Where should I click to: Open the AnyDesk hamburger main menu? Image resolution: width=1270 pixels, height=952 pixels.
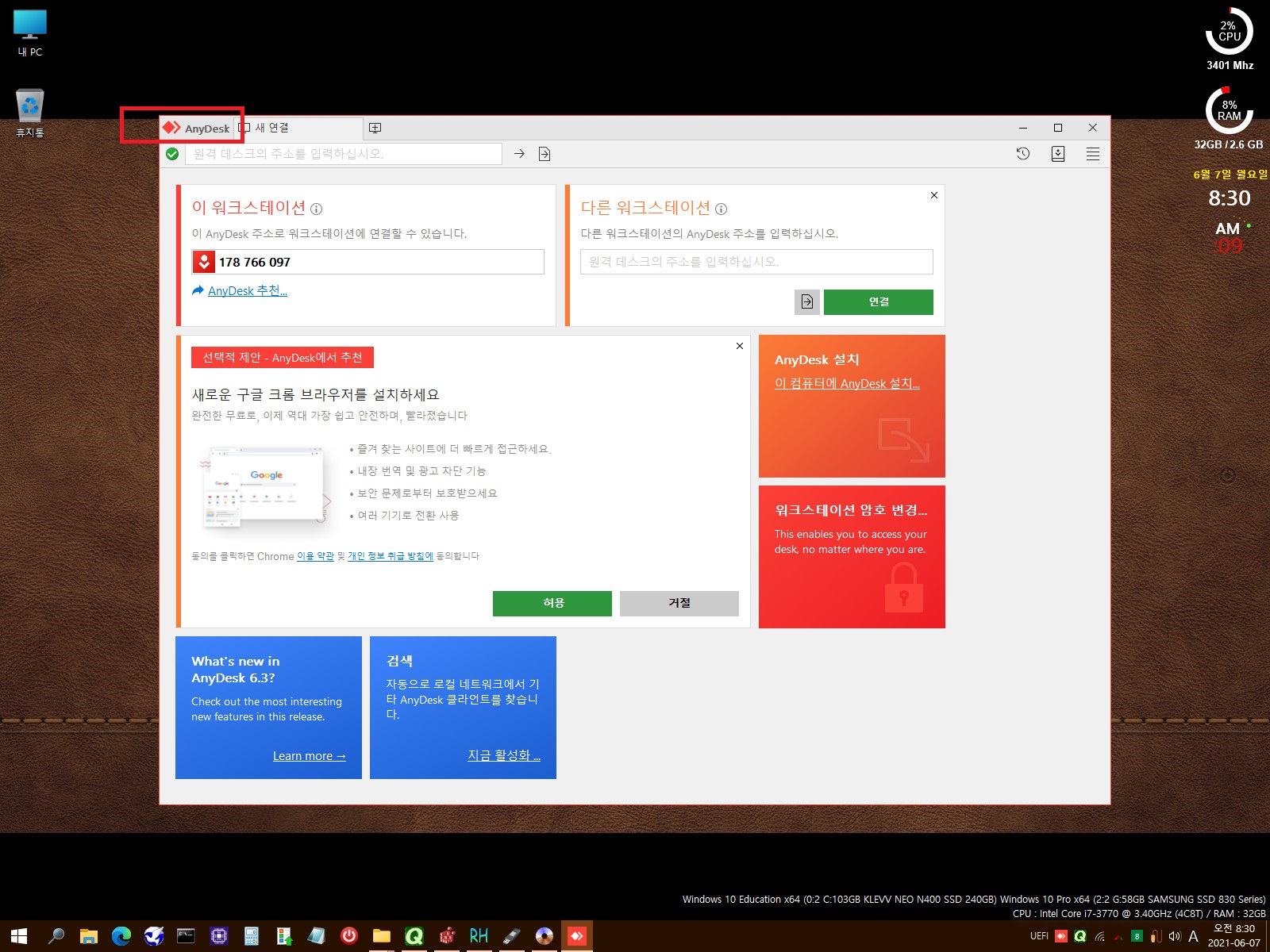(1093, 154)
